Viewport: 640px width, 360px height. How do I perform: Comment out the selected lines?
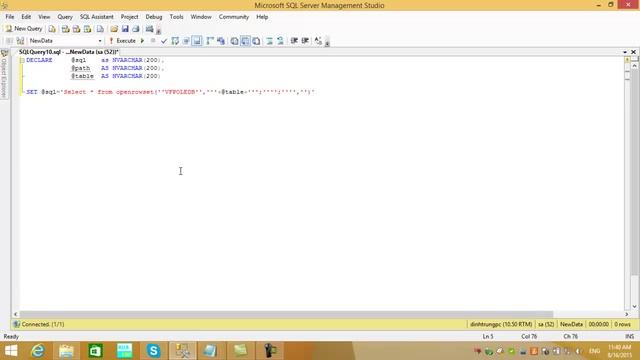click(x=269, y=41)
